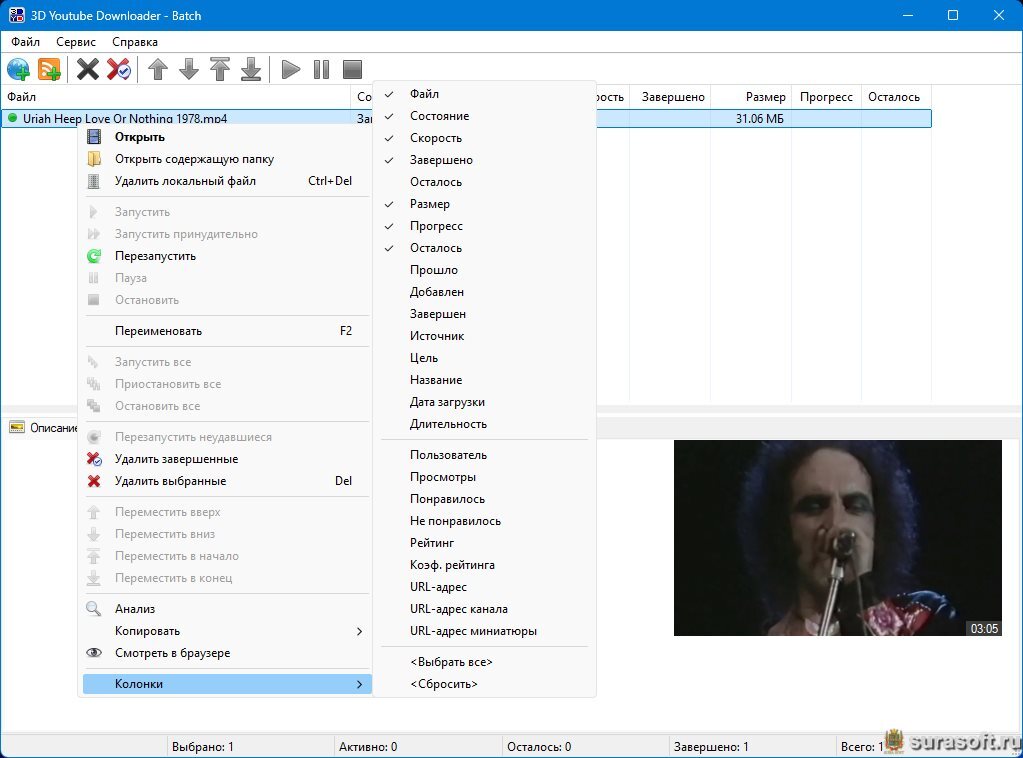This screenshot has width=1023, height=758.
Task: Click the app icon in title bar
Action: 16,15
